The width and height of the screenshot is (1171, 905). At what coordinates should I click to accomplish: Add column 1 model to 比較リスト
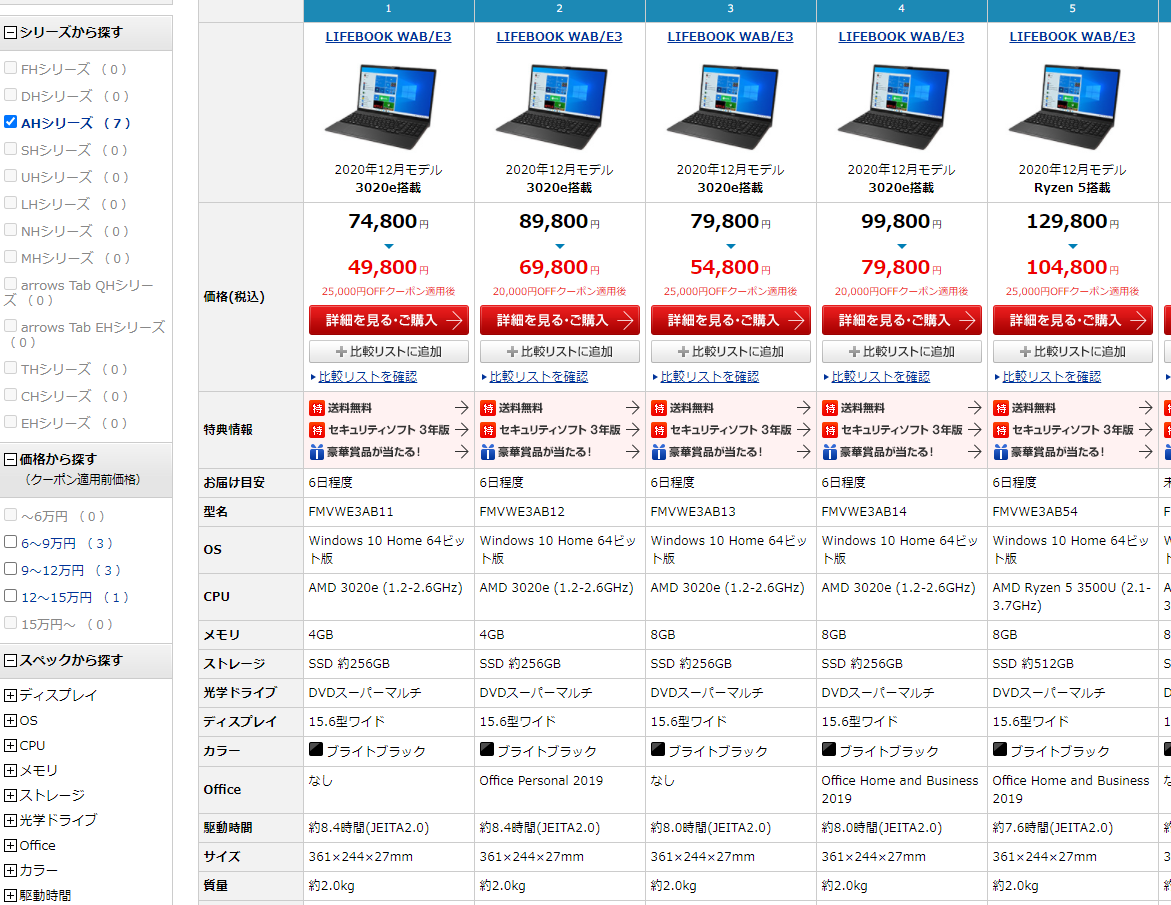389,351
